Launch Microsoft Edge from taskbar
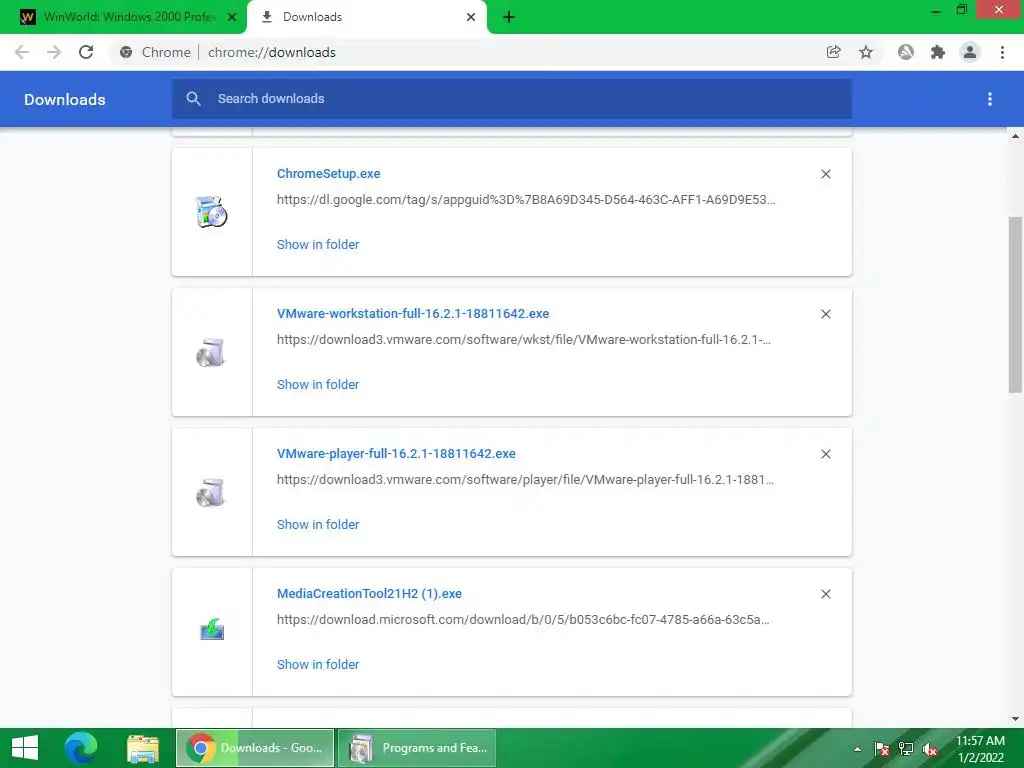This screenshot has width=1024, height=768. point(81,748)
